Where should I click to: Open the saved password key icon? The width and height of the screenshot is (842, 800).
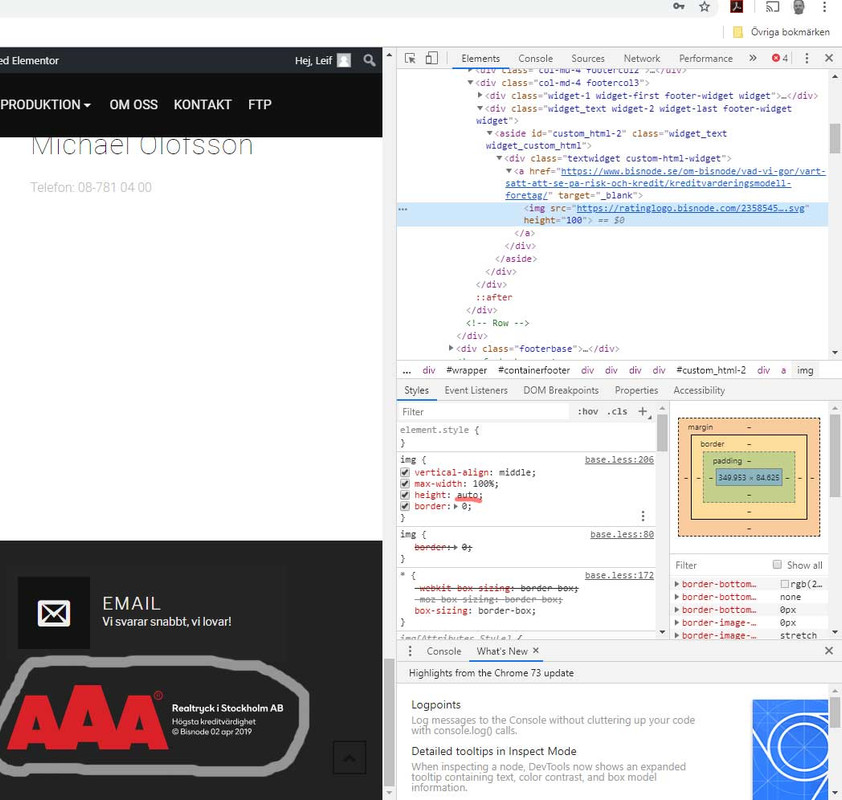pyautogui.click(x=679, y=6)
